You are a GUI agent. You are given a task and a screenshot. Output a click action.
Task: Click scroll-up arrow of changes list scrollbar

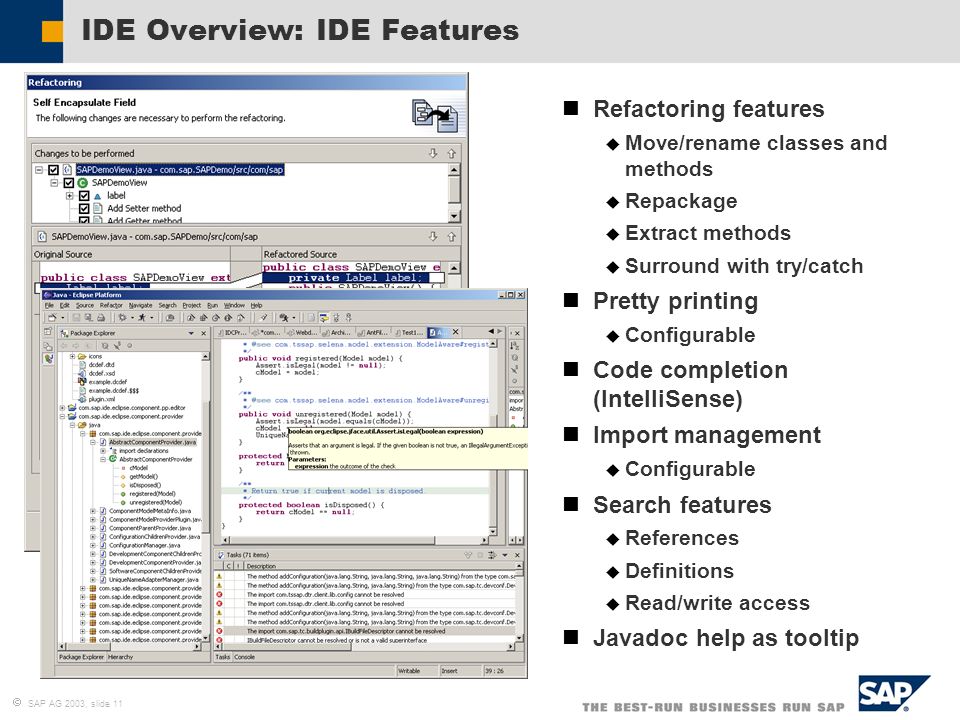pos(454,170)
